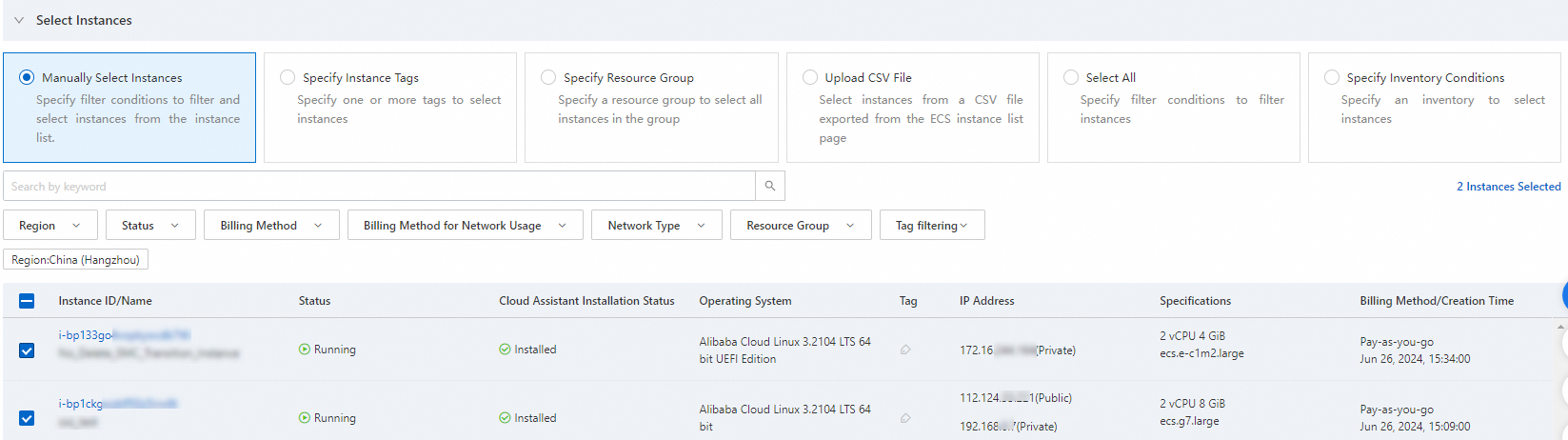Click the 2 Instances Selected link
This screenshot has width=1568, height=440.
pos(1508,187)
